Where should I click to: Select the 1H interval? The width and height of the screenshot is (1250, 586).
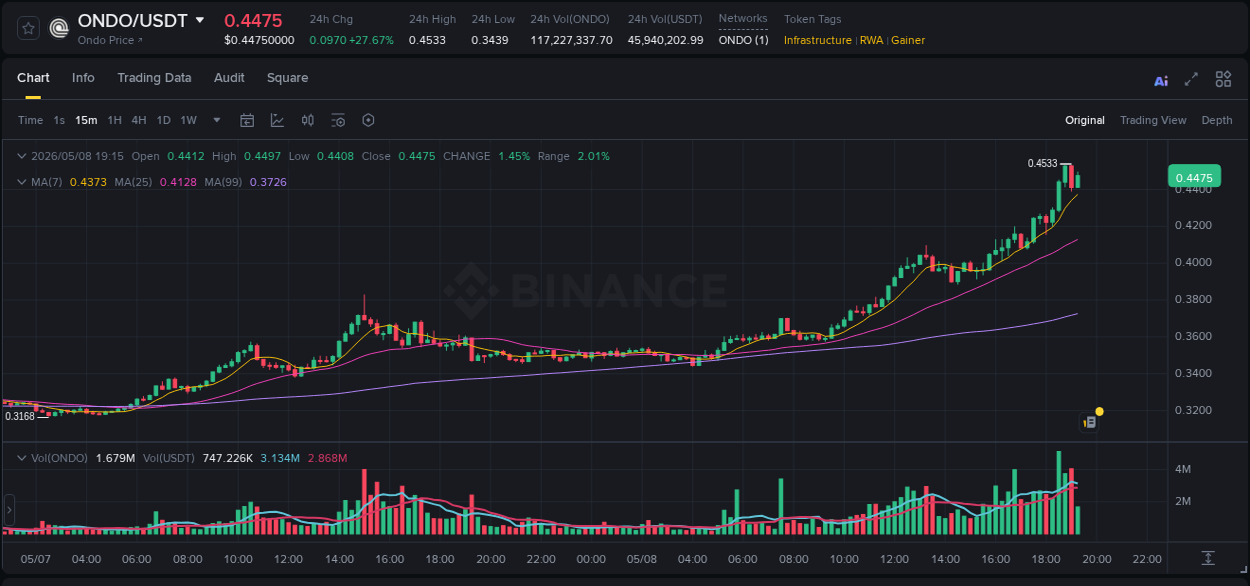coord(114,120)
